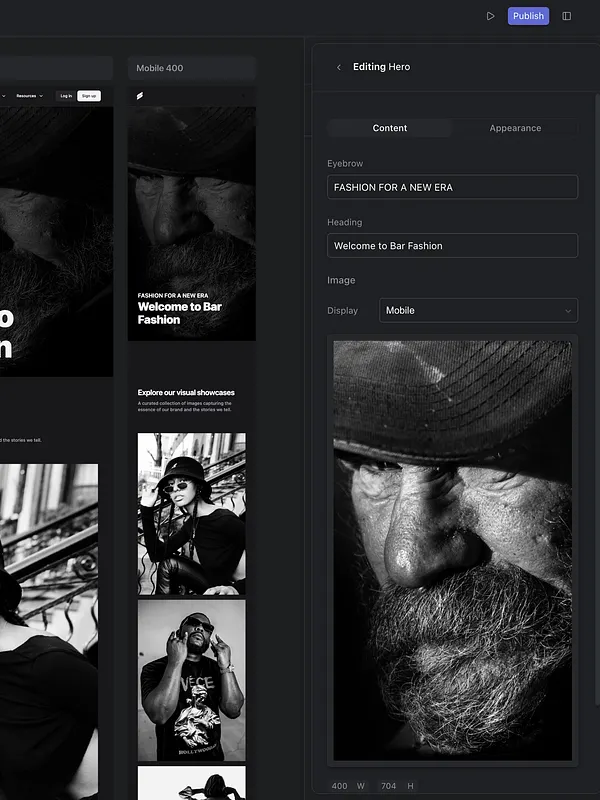Viewport: 600px width, 800px height.
Task: Toggle the sidebar panel icon
Action: click(x=567, y=16)
